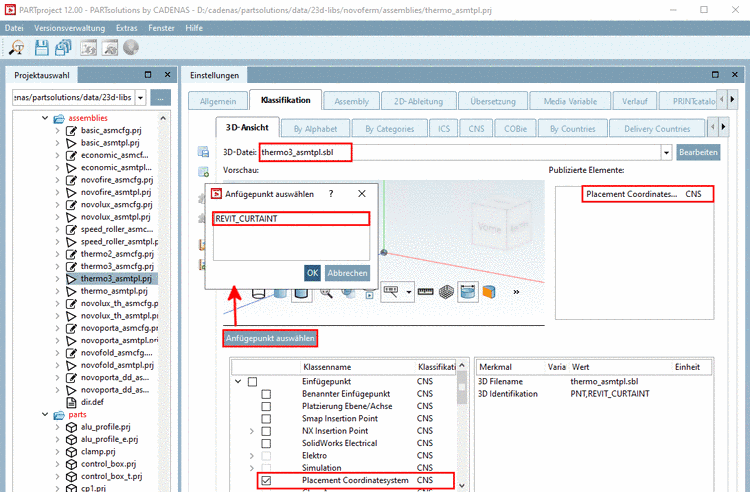Image resolution: width=750 pixels, height=492 pixels.
Task: Click first grayed window icon left of globe
Action: pyautogui.click(x=88, y=48)
